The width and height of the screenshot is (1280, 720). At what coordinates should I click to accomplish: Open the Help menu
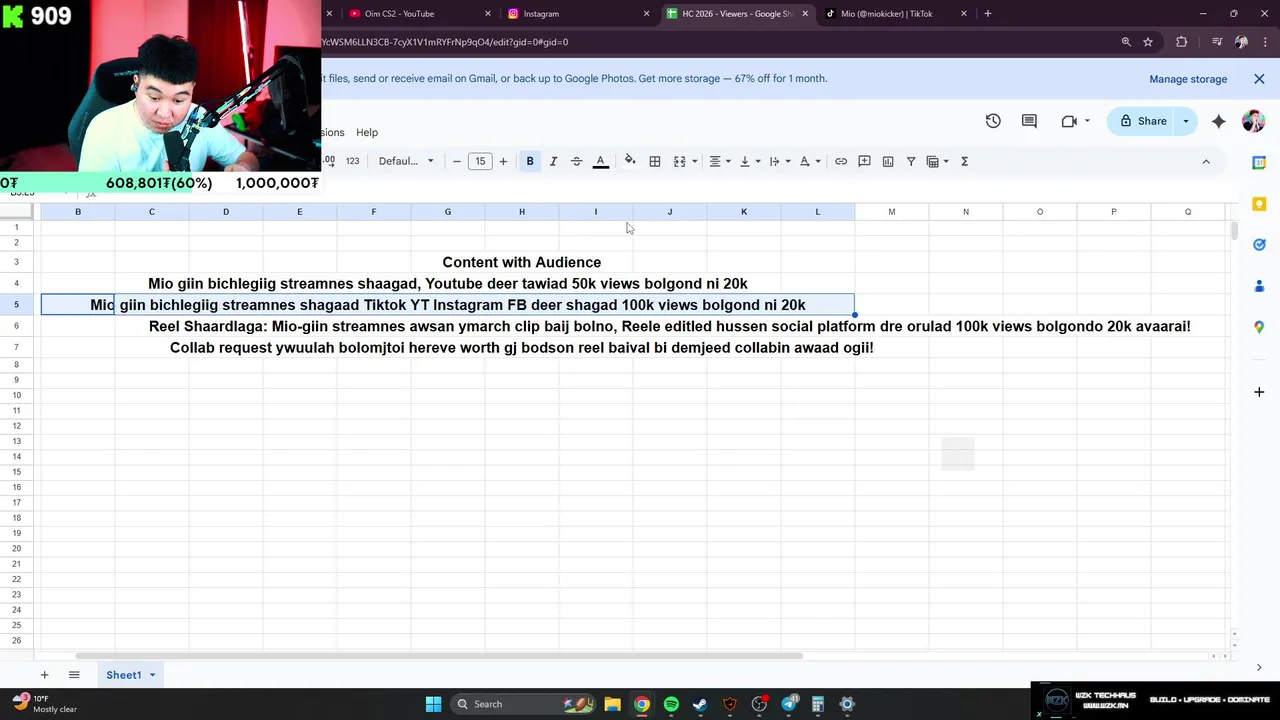(367, 132)
